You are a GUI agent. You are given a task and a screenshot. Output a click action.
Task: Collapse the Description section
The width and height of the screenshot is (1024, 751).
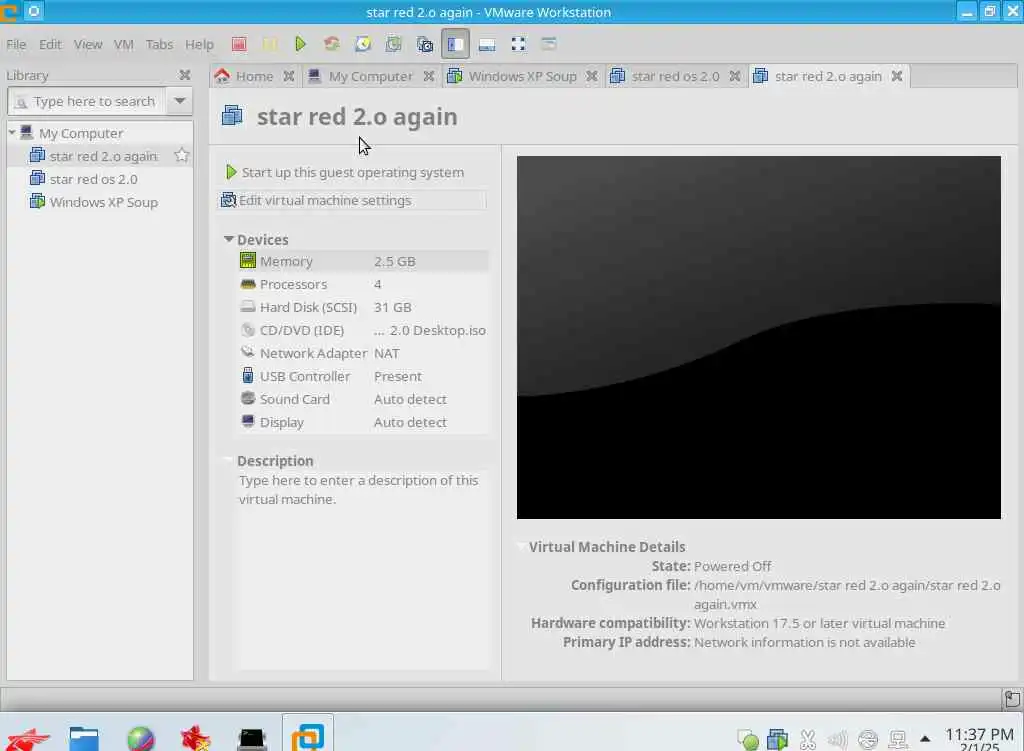[x=229, y=460]
